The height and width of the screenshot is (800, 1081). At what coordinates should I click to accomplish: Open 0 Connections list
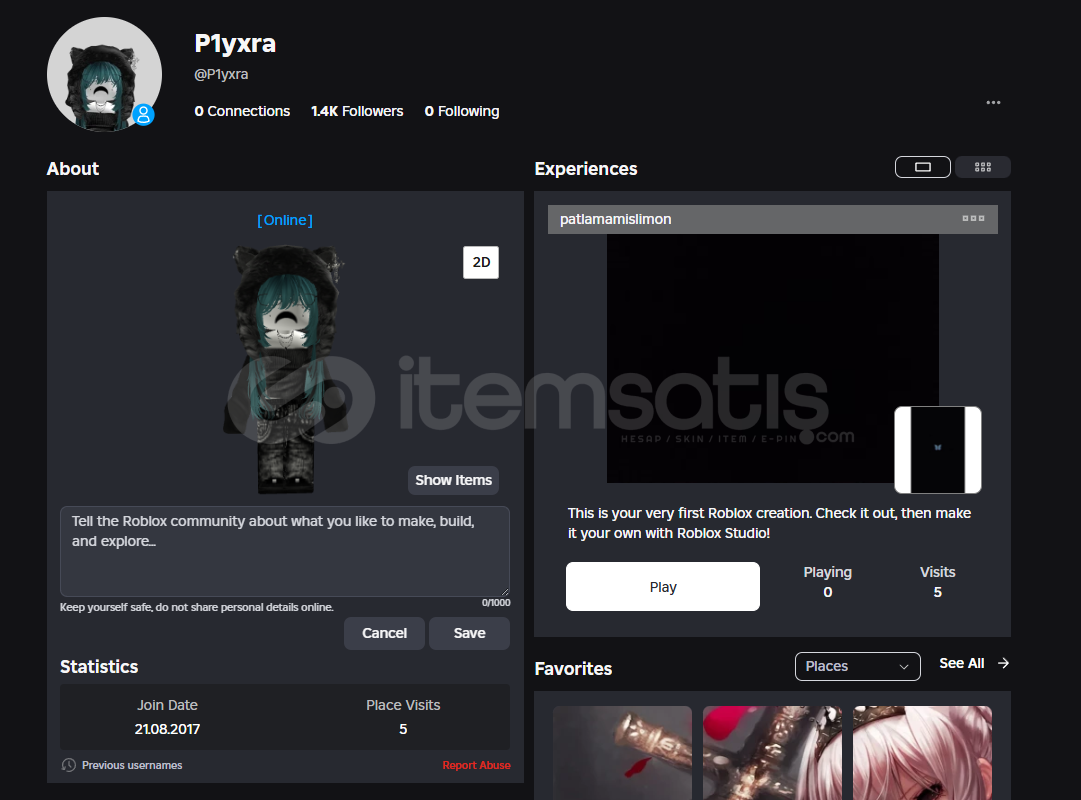pyautogui.click(x=242, y=111)
